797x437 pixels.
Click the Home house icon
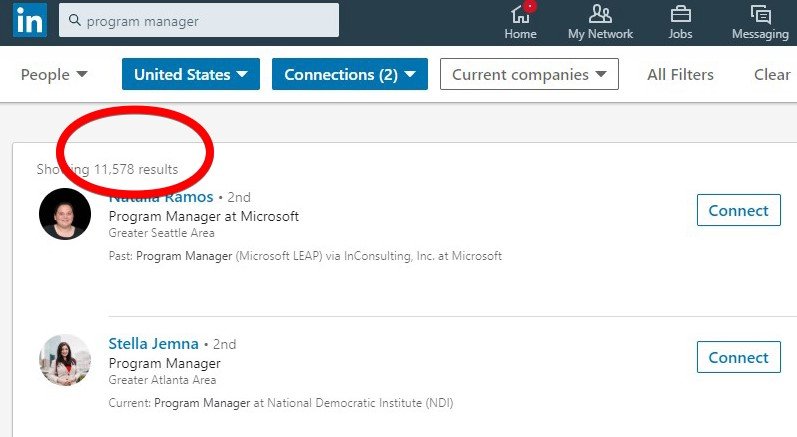coord(520,14)
